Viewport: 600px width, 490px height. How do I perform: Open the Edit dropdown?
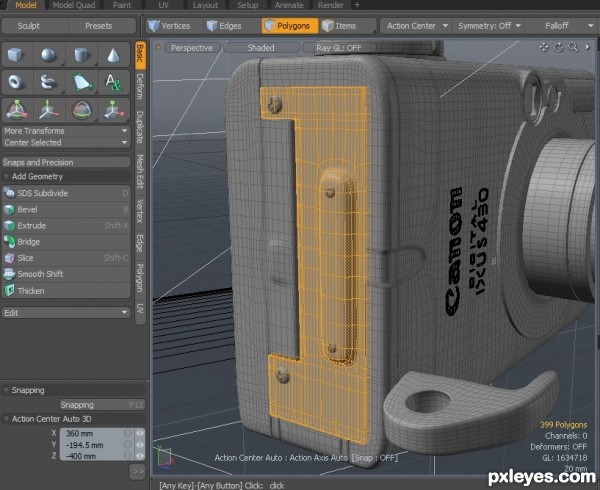pos(66,313)
